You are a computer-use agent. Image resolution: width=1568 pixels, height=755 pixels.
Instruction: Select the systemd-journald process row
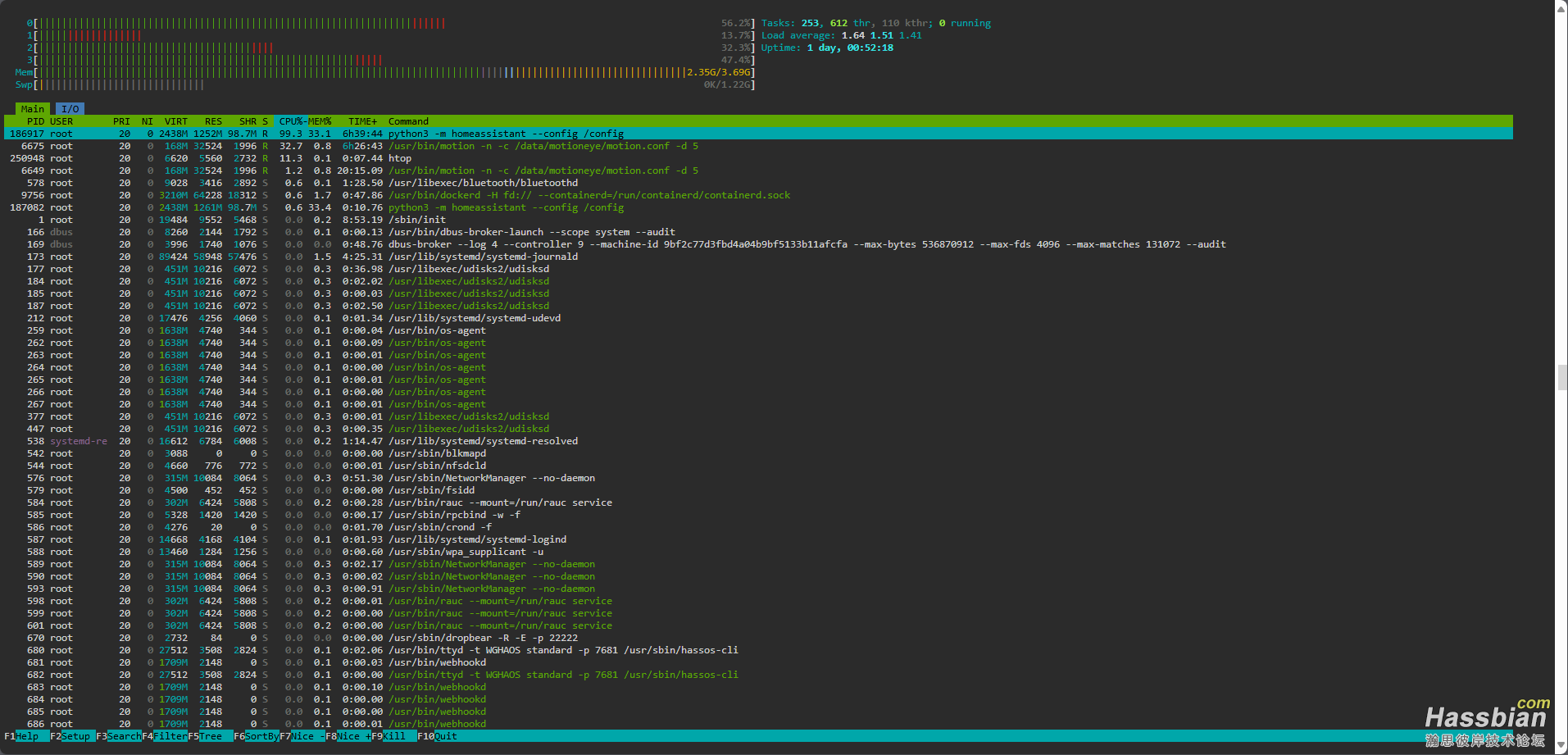click(758, 257)
